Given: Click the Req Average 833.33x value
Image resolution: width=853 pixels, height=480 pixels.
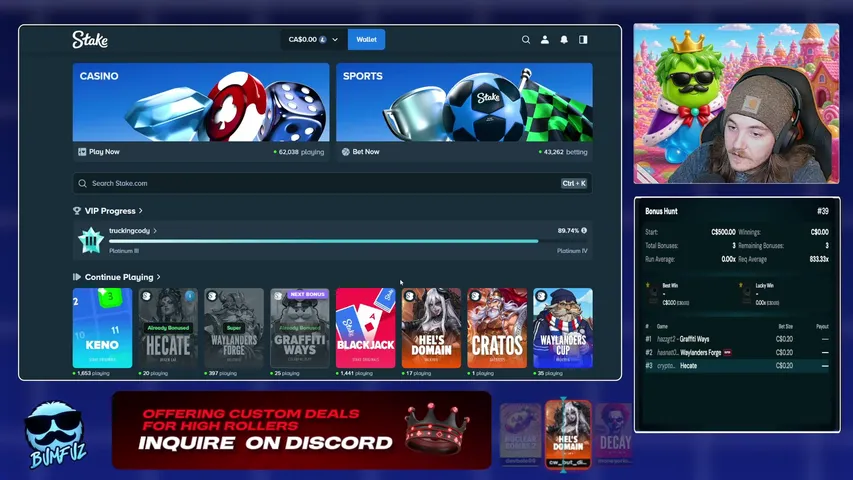Looking at the screenshot, I should tap(819, 259).
